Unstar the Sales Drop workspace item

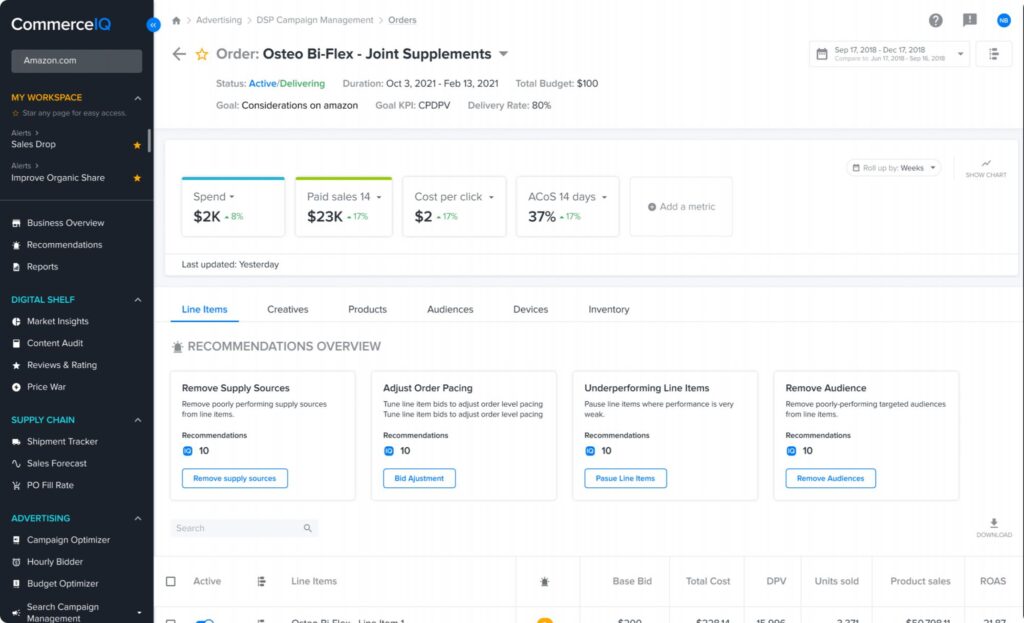pyautogui.click(x=137, y=145)
